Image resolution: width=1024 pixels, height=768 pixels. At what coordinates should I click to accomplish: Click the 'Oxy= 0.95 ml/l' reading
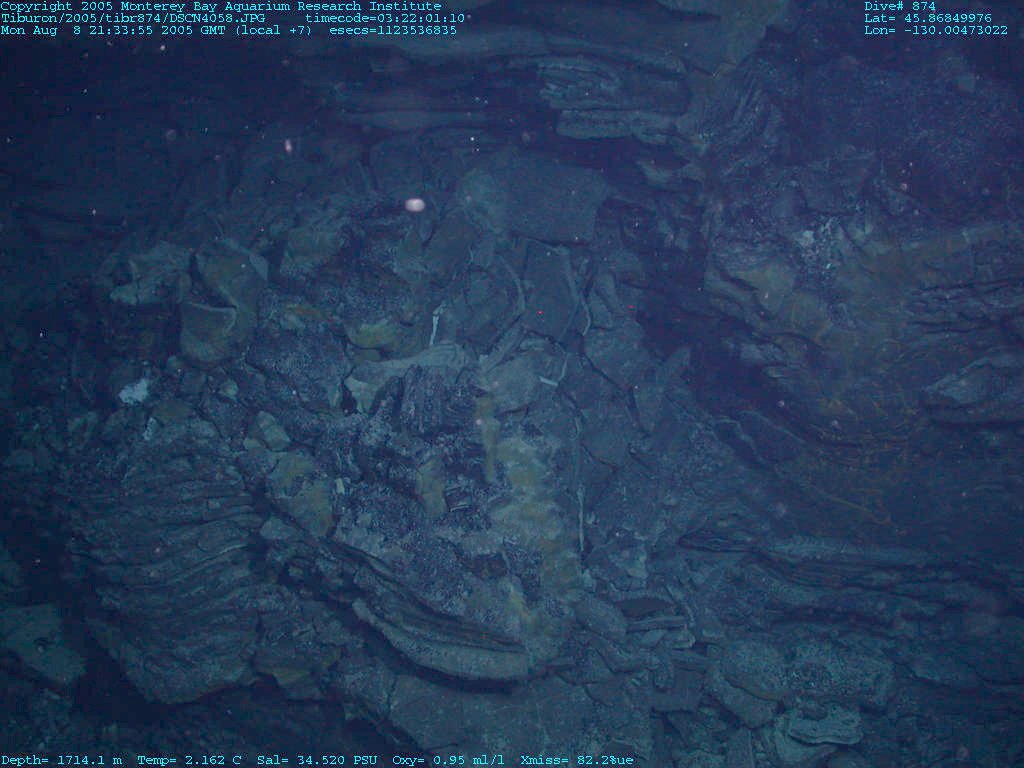(x=448, y=760)
